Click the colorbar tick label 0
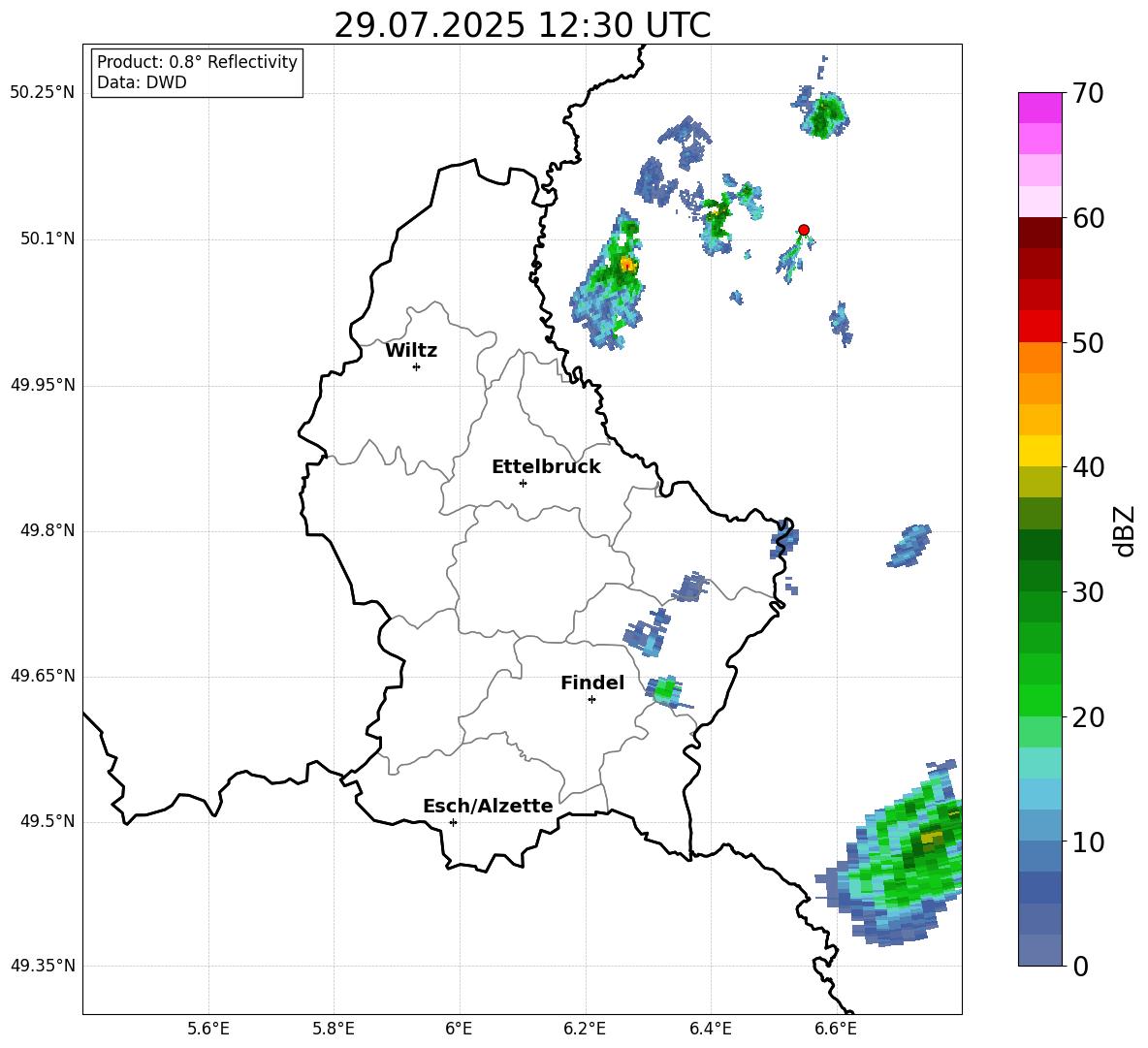1148x1048 pixels. coord(1080,966)
